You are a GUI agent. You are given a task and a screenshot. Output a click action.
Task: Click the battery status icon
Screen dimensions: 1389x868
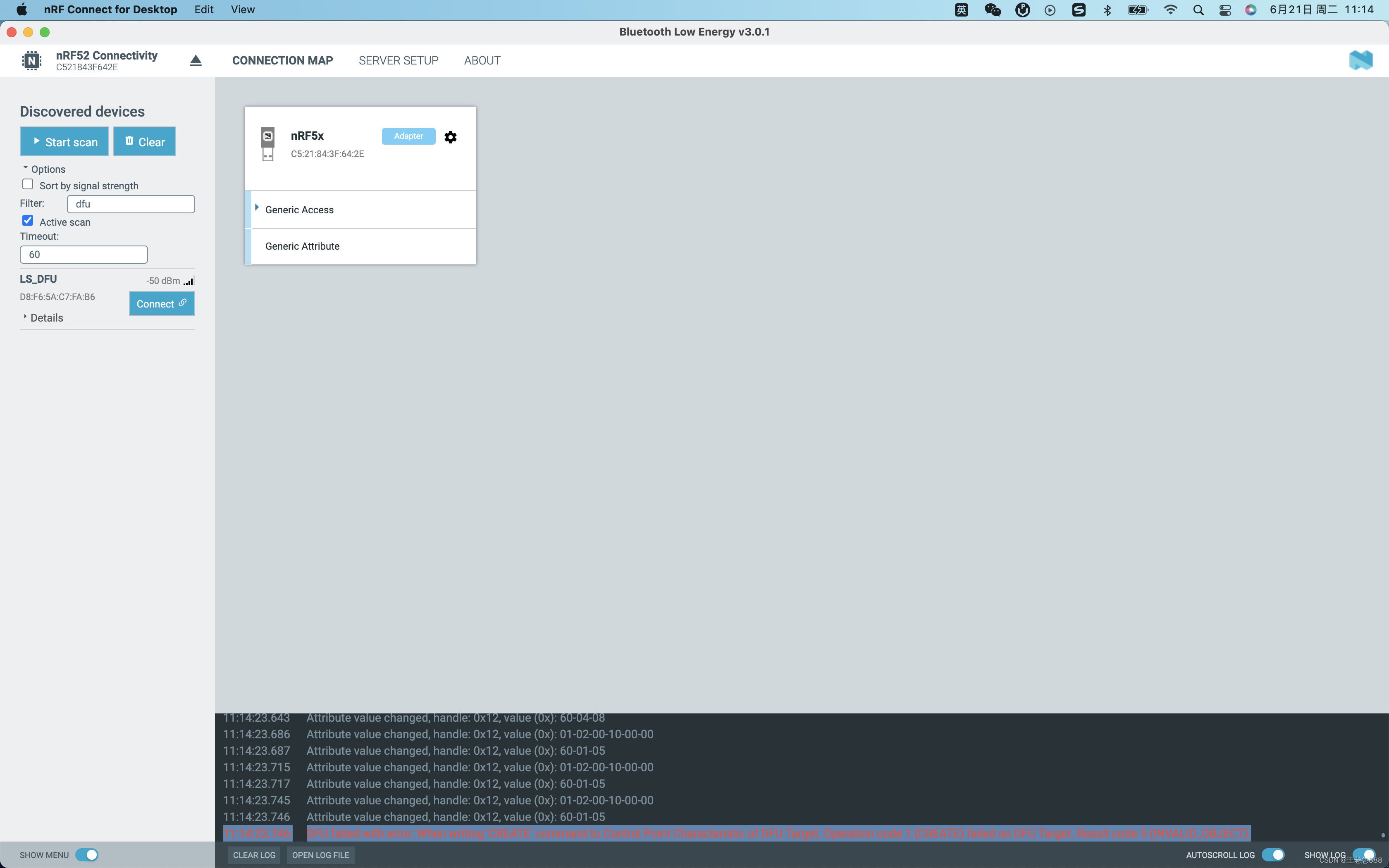pyautogui.click(x=1138, y=10)
